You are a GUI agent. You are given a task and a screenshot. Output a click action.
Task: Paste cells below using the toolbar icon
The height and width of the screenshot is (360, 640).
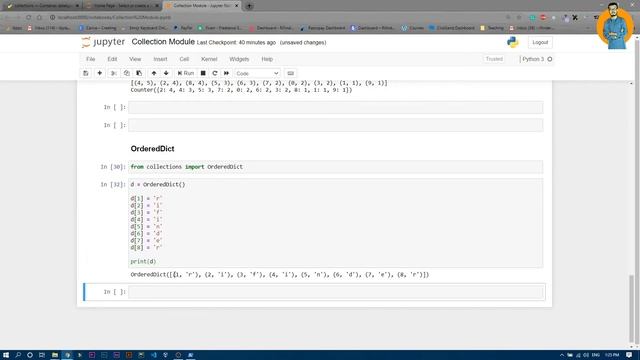tap(139, 73)
